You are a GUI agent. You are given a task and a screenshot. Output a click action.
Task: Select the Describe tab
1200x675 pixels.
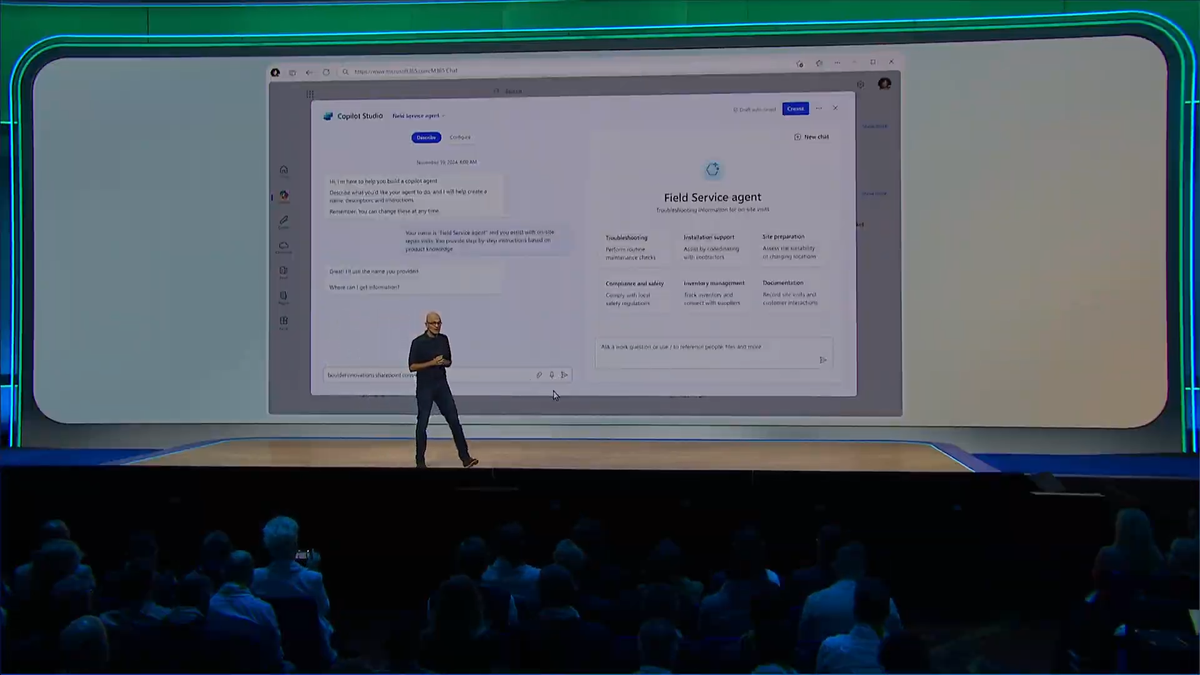pyautogui.click(x=426, y=137)
